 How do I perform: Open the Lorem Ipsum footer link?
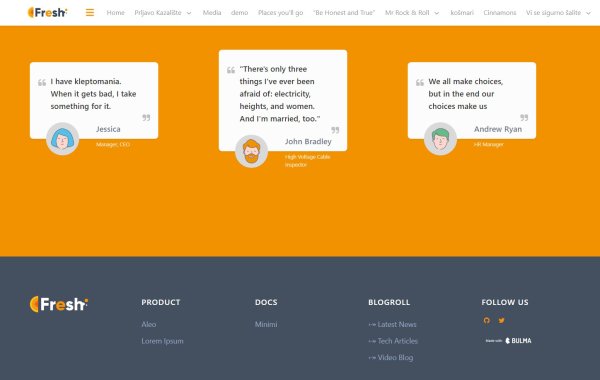[162, 341]
